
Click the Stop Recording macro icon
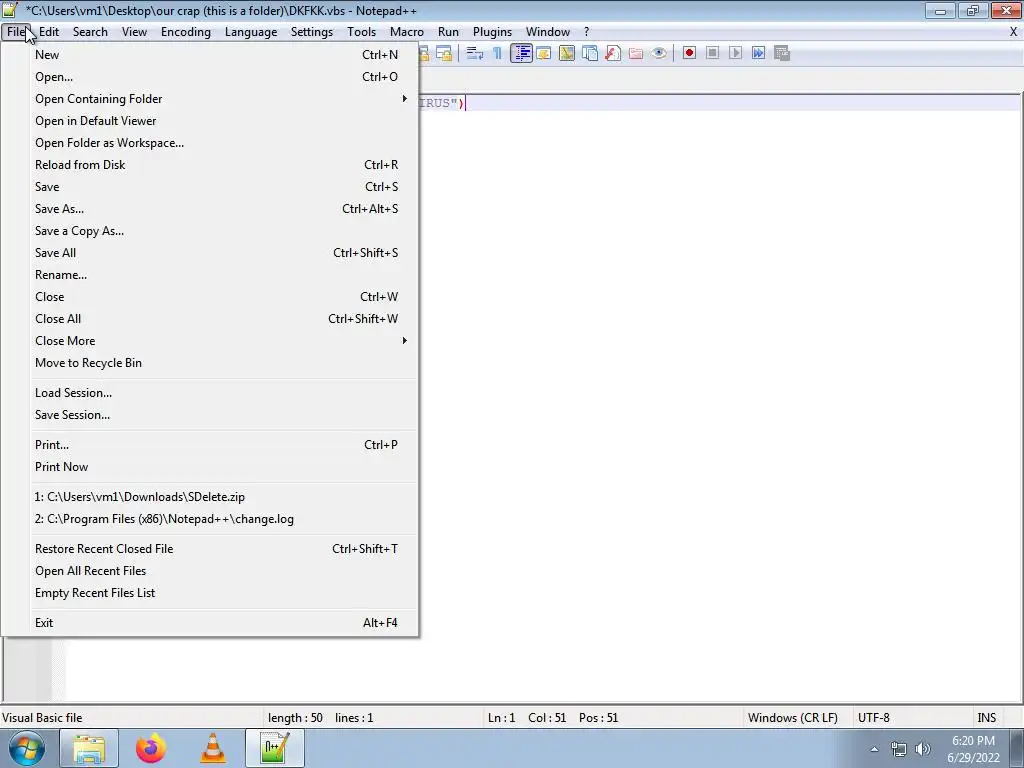[712, 53]
